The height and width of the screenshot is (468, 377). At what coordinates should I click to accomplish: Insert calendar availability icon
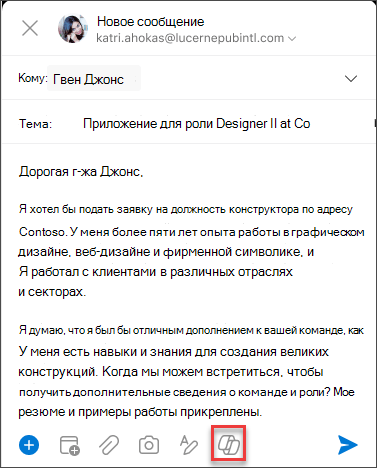69,446
